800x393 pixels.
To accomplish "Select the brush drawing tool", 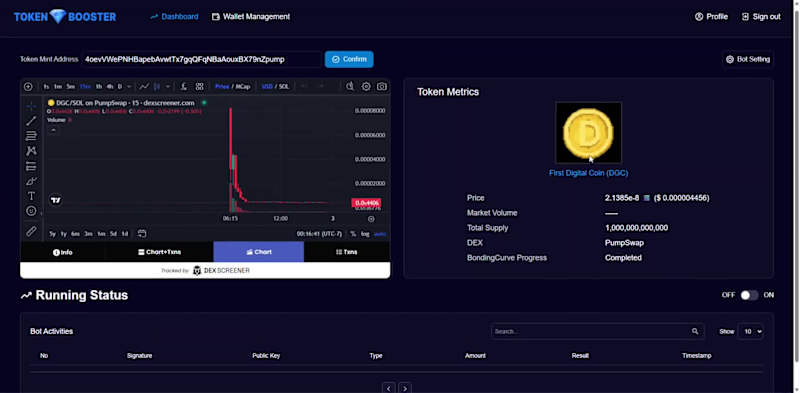I will pos(31,181).
